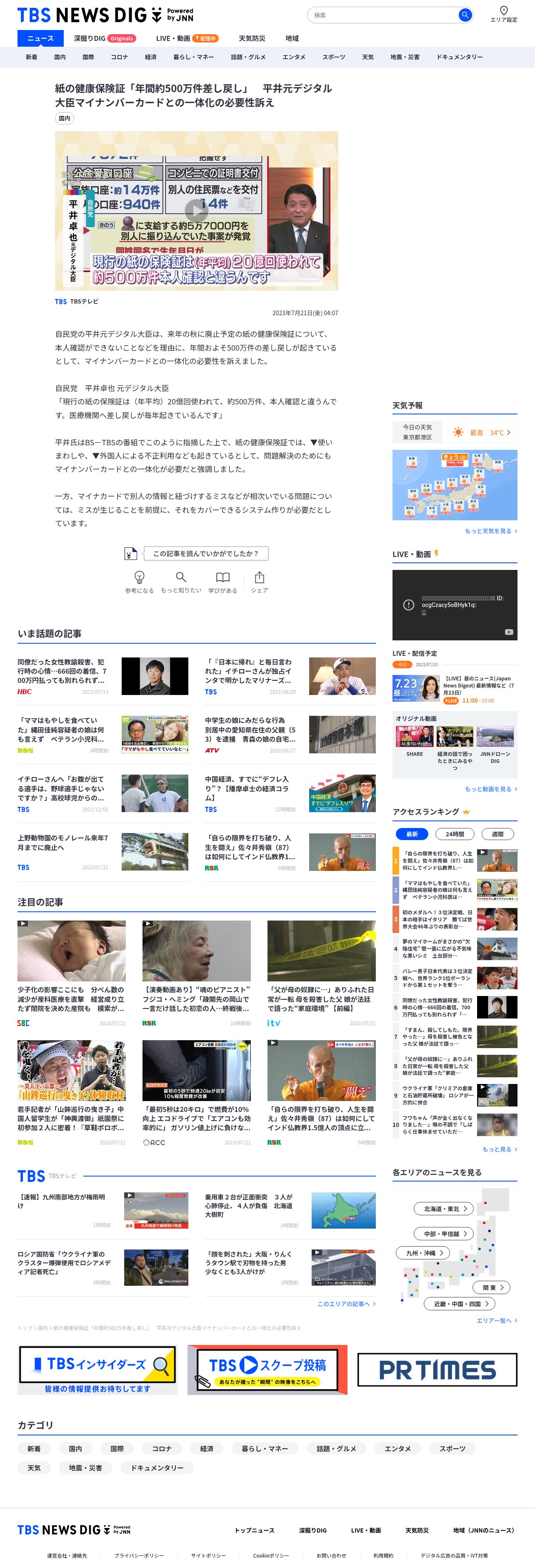The image size is (535, 1568).
Task: Open the フジコ・ヘミング article thumbnail
Action: pyautogui.click(x=197, y=951)
